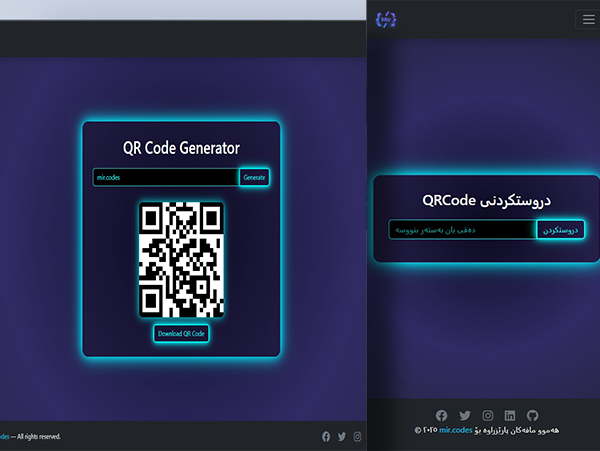This screenshot has height=451, width=600.
Task: Click the input field containing mir.codes
Action: (x=165, y=177)
